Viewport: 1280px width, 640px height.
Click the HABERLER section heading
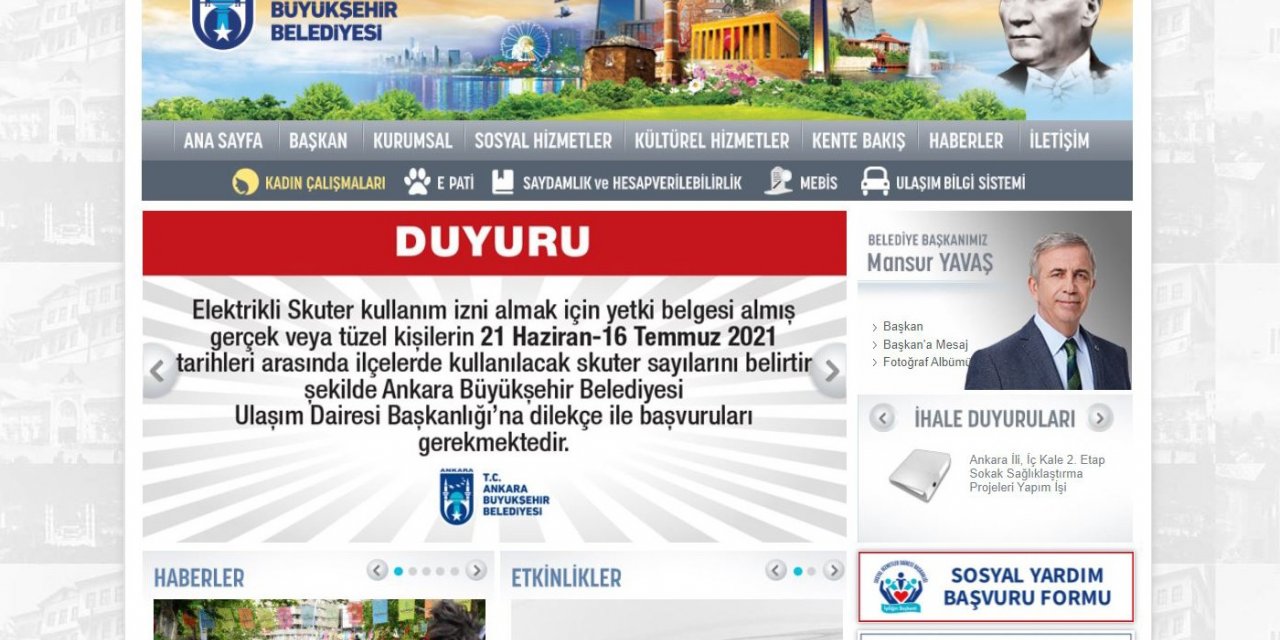(199, 577)
